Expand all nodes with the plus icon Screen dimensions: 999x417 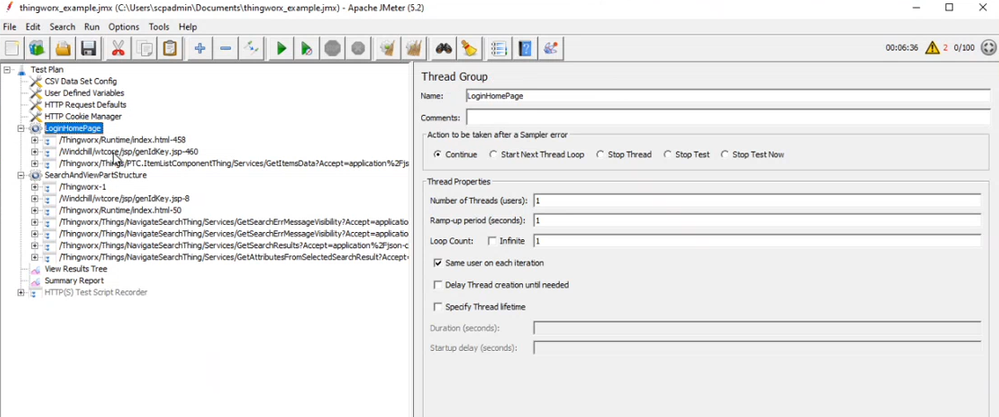click(199, 48)
